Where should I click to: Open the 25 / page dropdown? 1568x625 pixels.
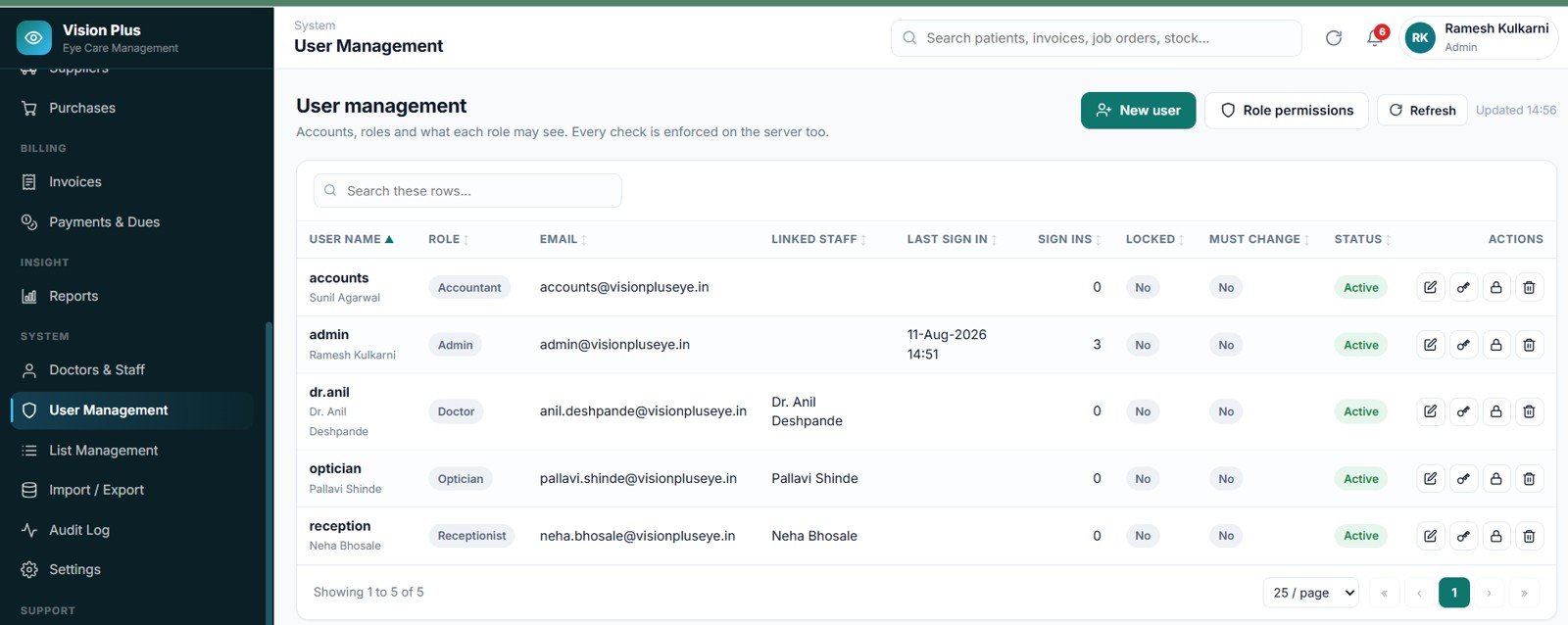pyautogui.click(x=1310, y=593)
